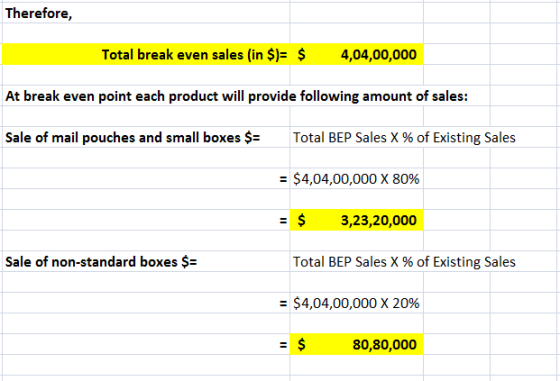Click 'Sale of mail pouches and small boxes $='
The image size is (560, 381).
[132, 137]
